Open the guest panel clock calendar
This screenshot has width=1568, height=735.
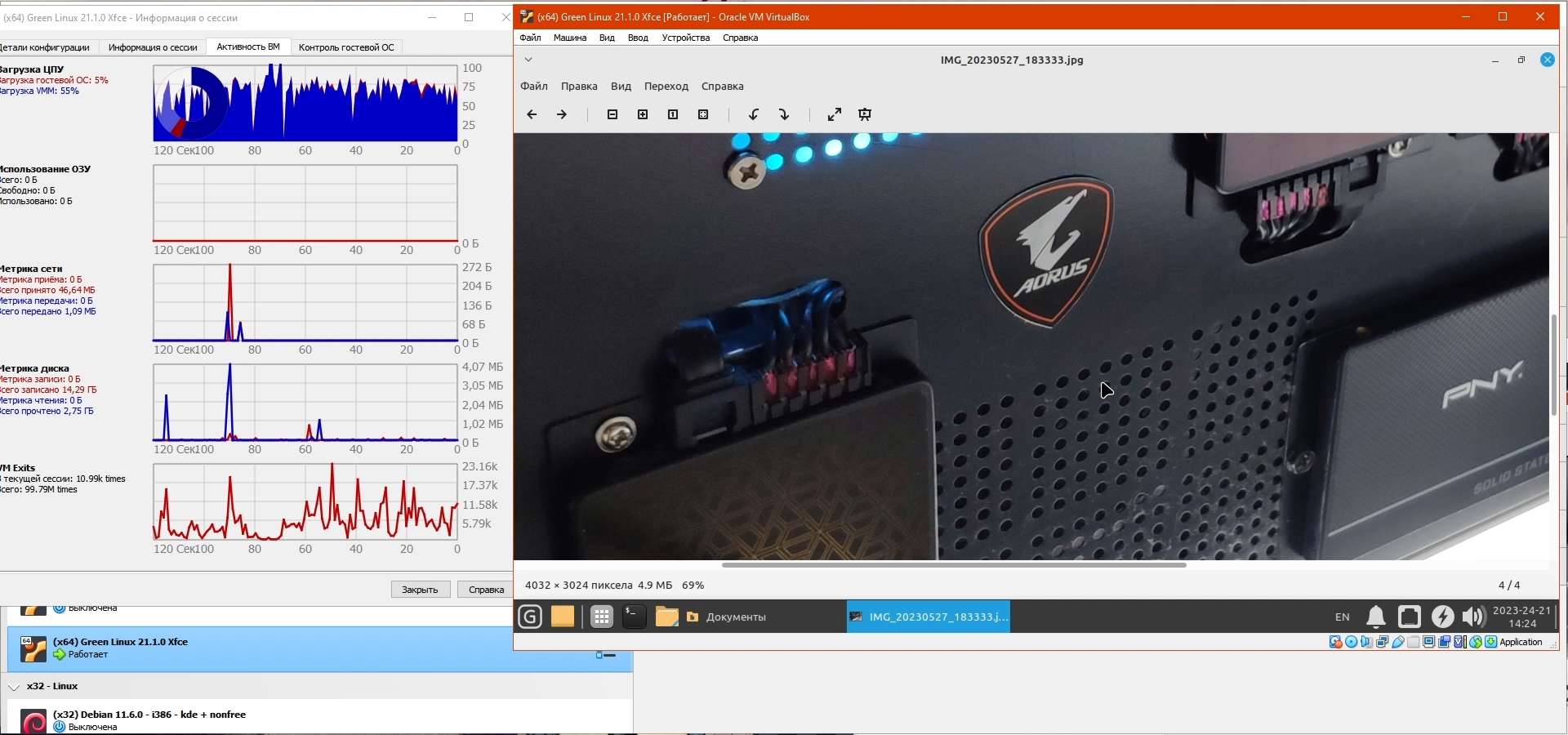click(1522, 617)
